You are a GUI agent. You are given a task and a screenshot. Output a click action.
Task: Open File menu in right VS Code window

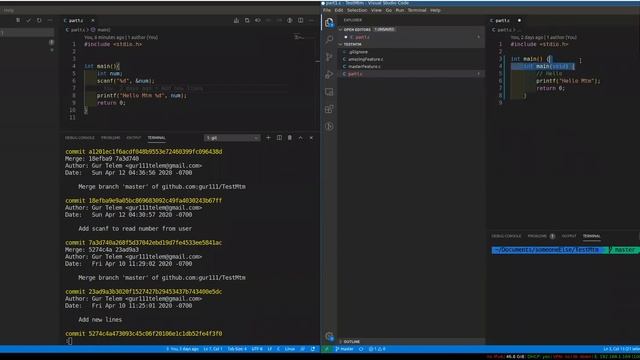click(327, 10)
